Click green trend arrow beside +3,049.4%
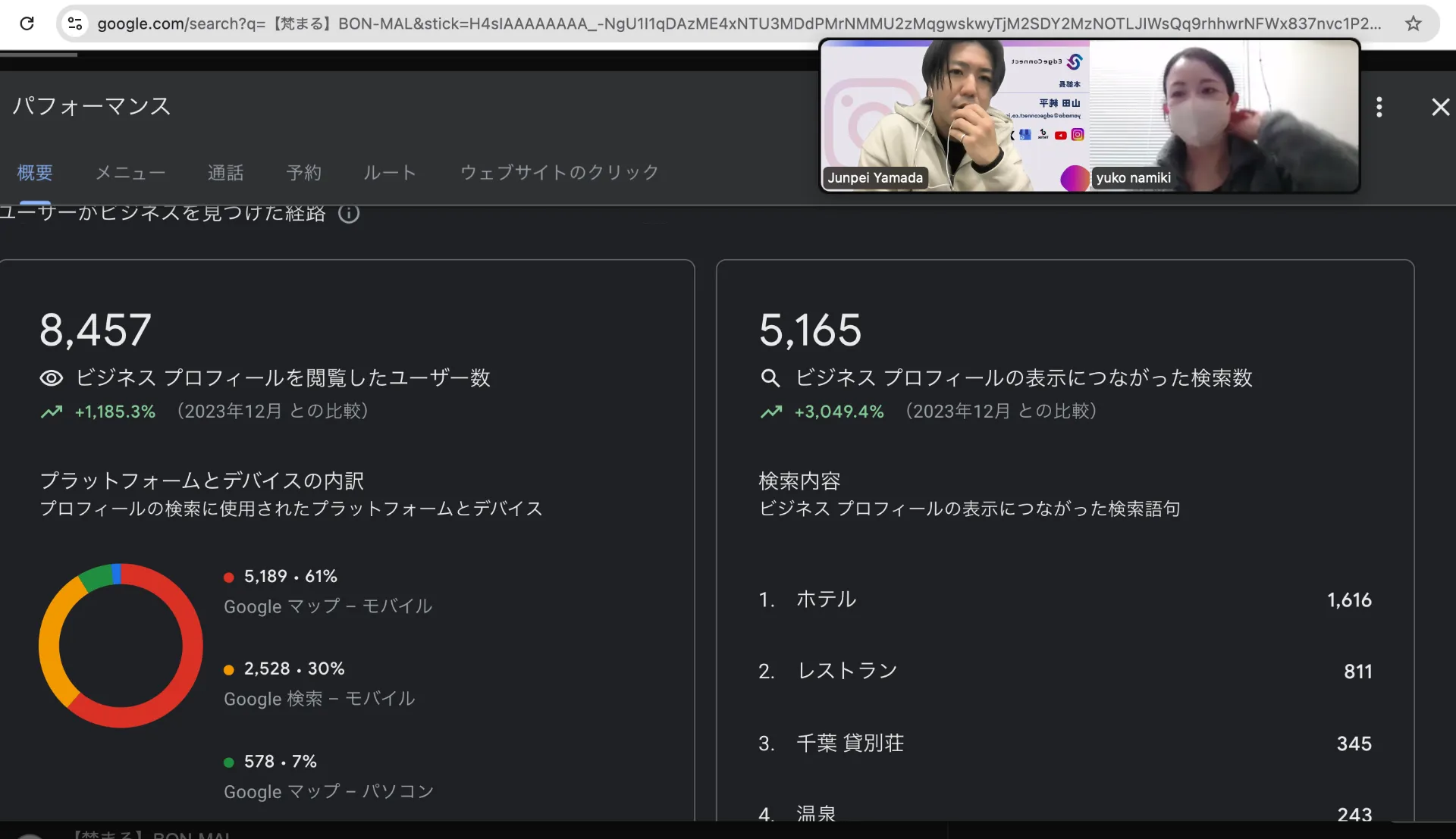 point(770,412)
